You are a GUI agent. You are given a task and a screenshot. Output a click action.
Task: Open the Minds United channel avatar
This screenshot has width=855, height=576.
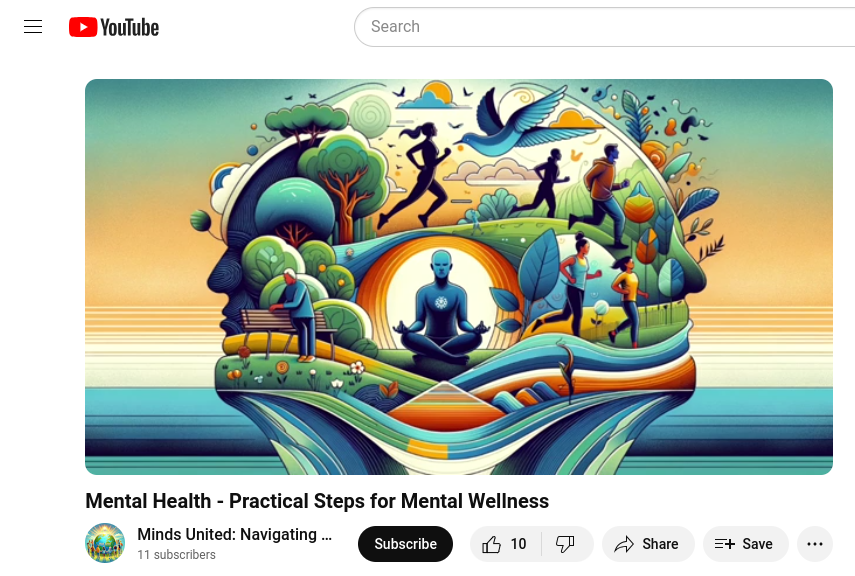click(105, 543)
